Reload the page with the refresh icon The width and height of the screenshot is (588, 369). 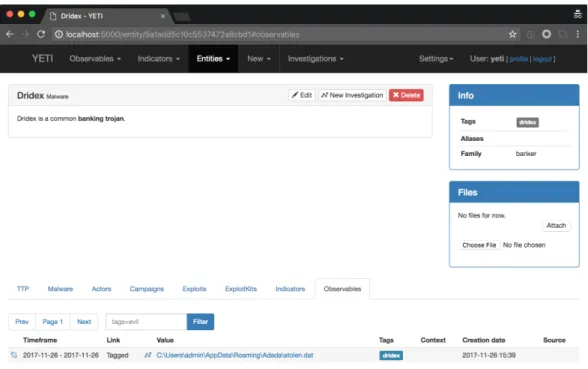tap(41, 34)
